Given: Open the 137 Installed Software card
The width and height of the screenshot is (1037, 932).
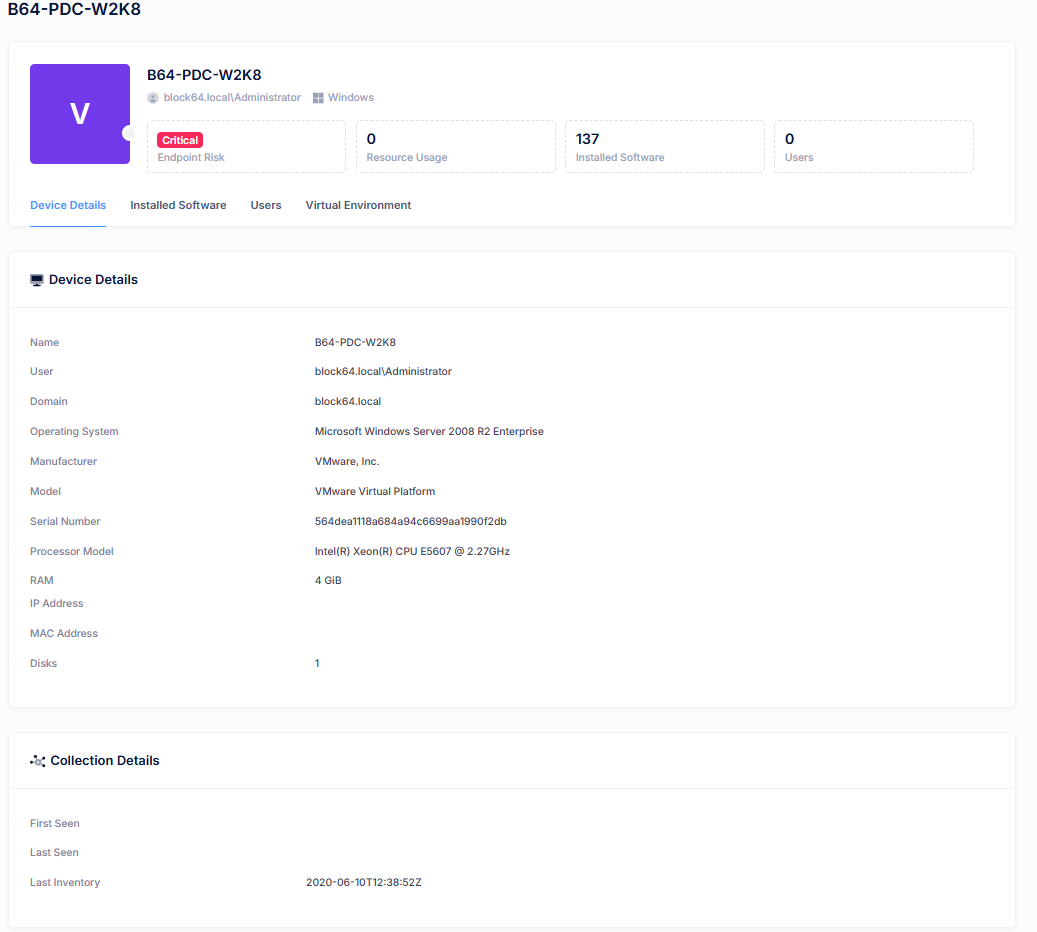Looking at the screenshot, I should pos(664,147).
